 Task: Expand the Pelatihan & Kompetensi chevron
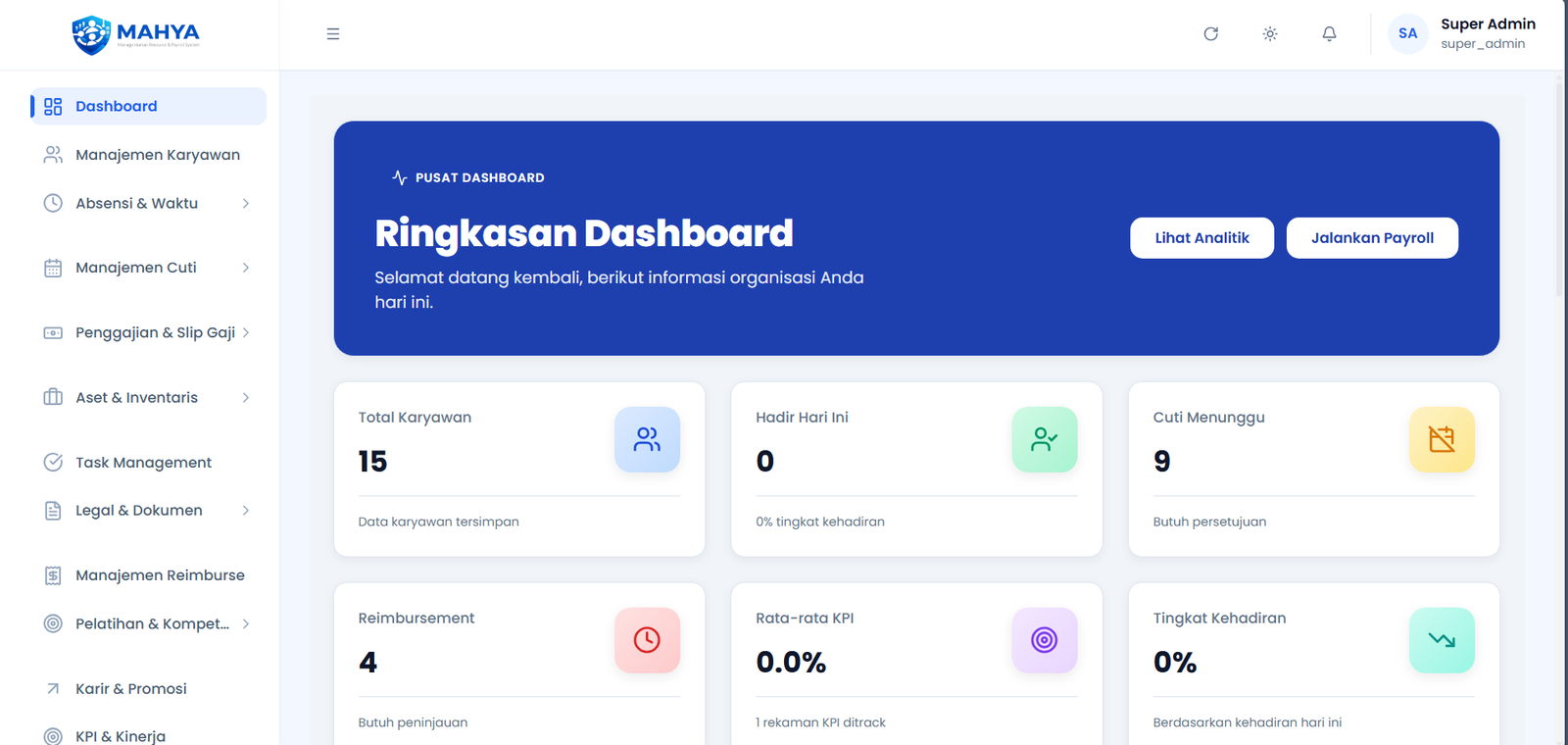(246, 623)
